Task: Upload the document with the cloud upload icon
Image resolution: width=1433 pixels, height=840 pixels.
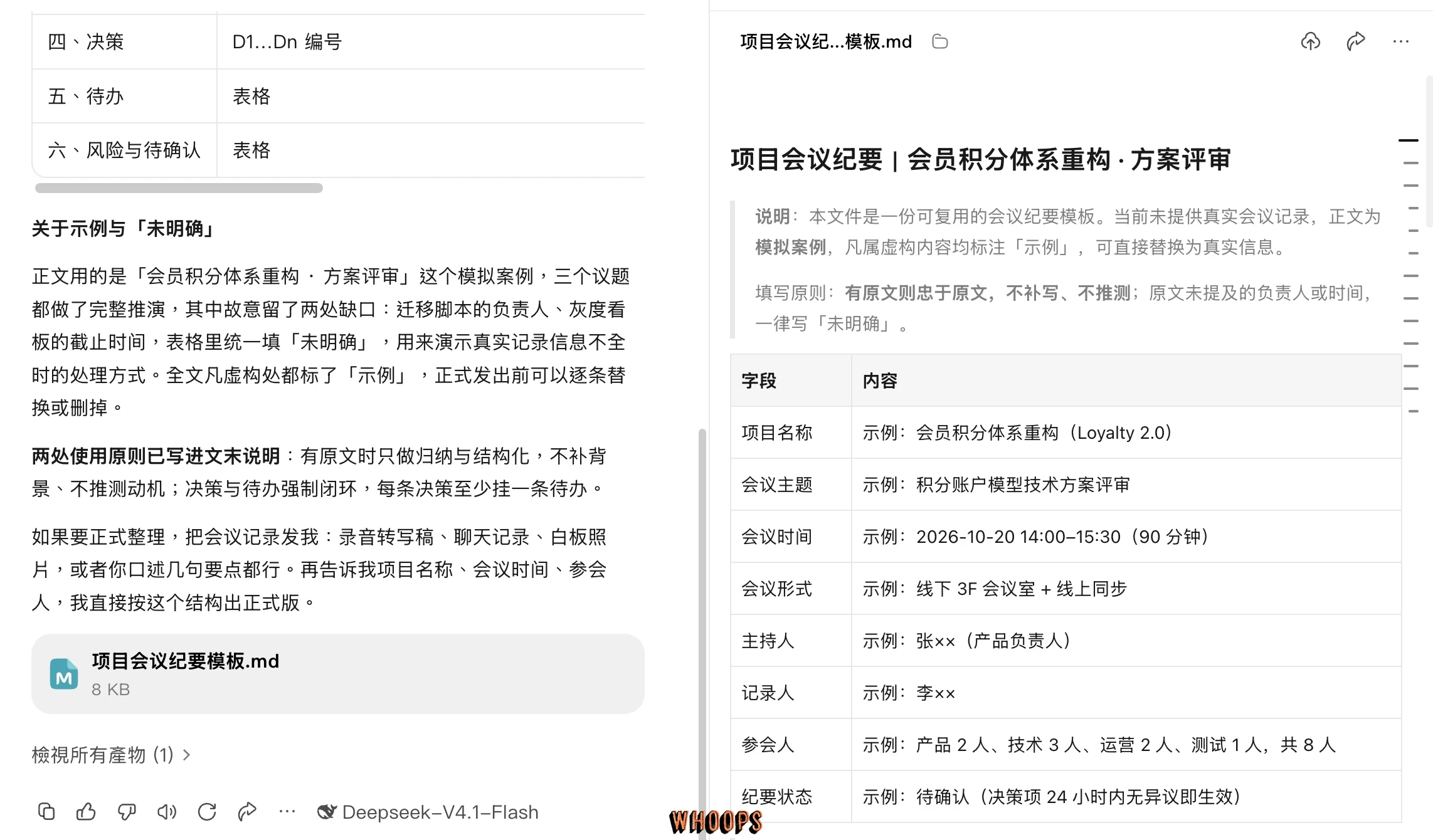Action: pos(1311,41)
